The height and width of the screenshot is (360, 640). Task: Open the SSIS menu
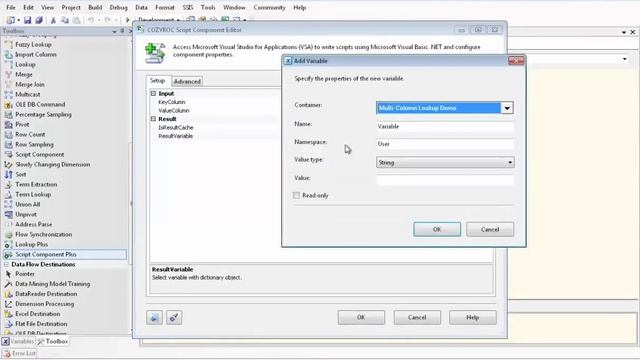pyautogui.click(x=188, y=7)
